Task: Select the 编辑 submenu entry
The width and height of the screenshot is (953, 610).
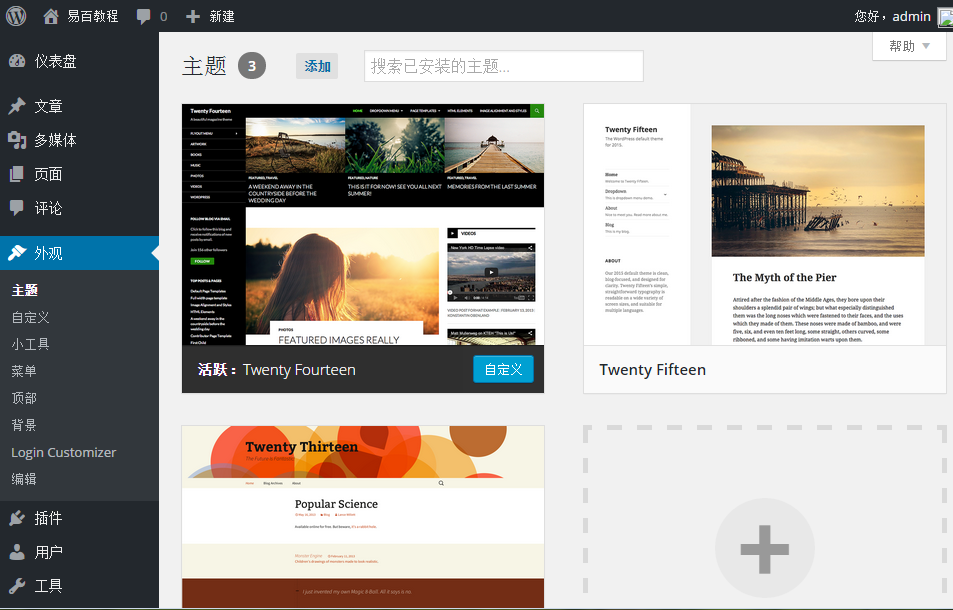Action: click(24, 479)
